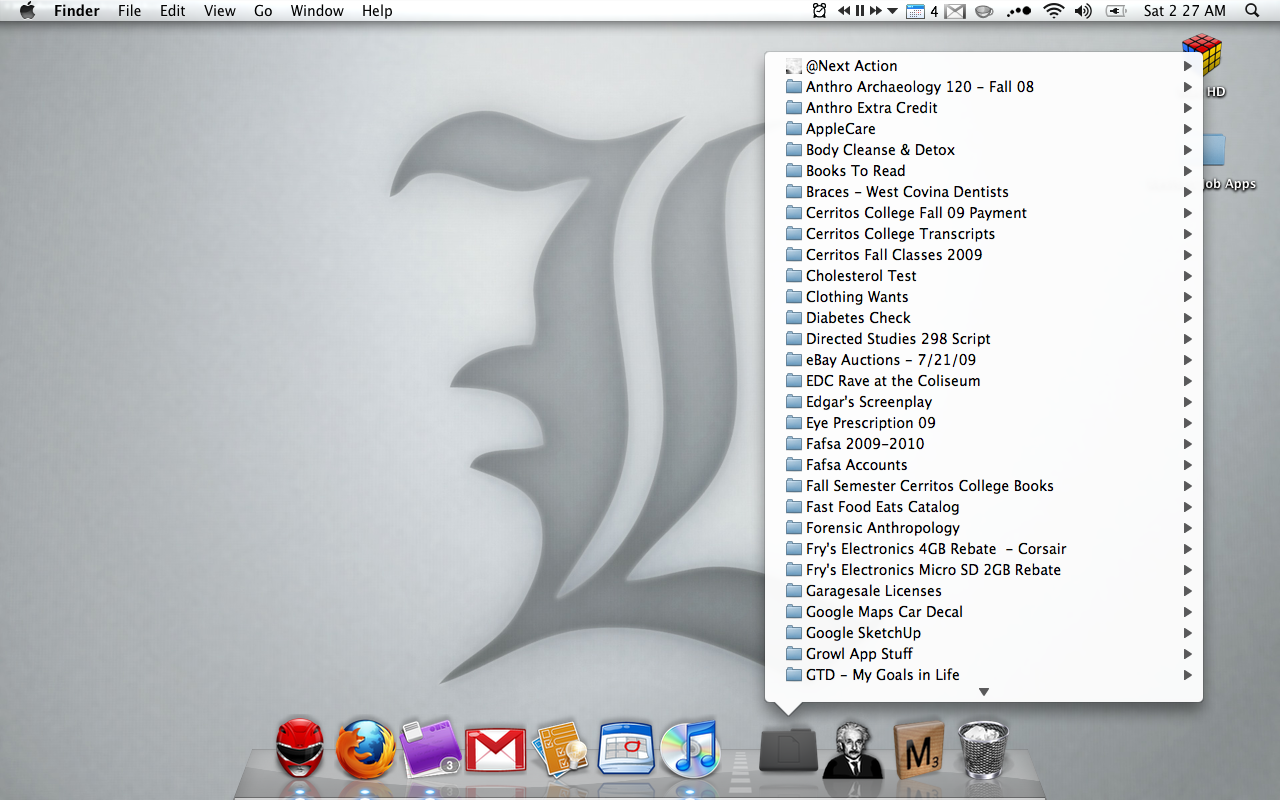Open the Anthro Extra Credit folder
This screenshot has width=1280, height=800.
pos(984,108)
